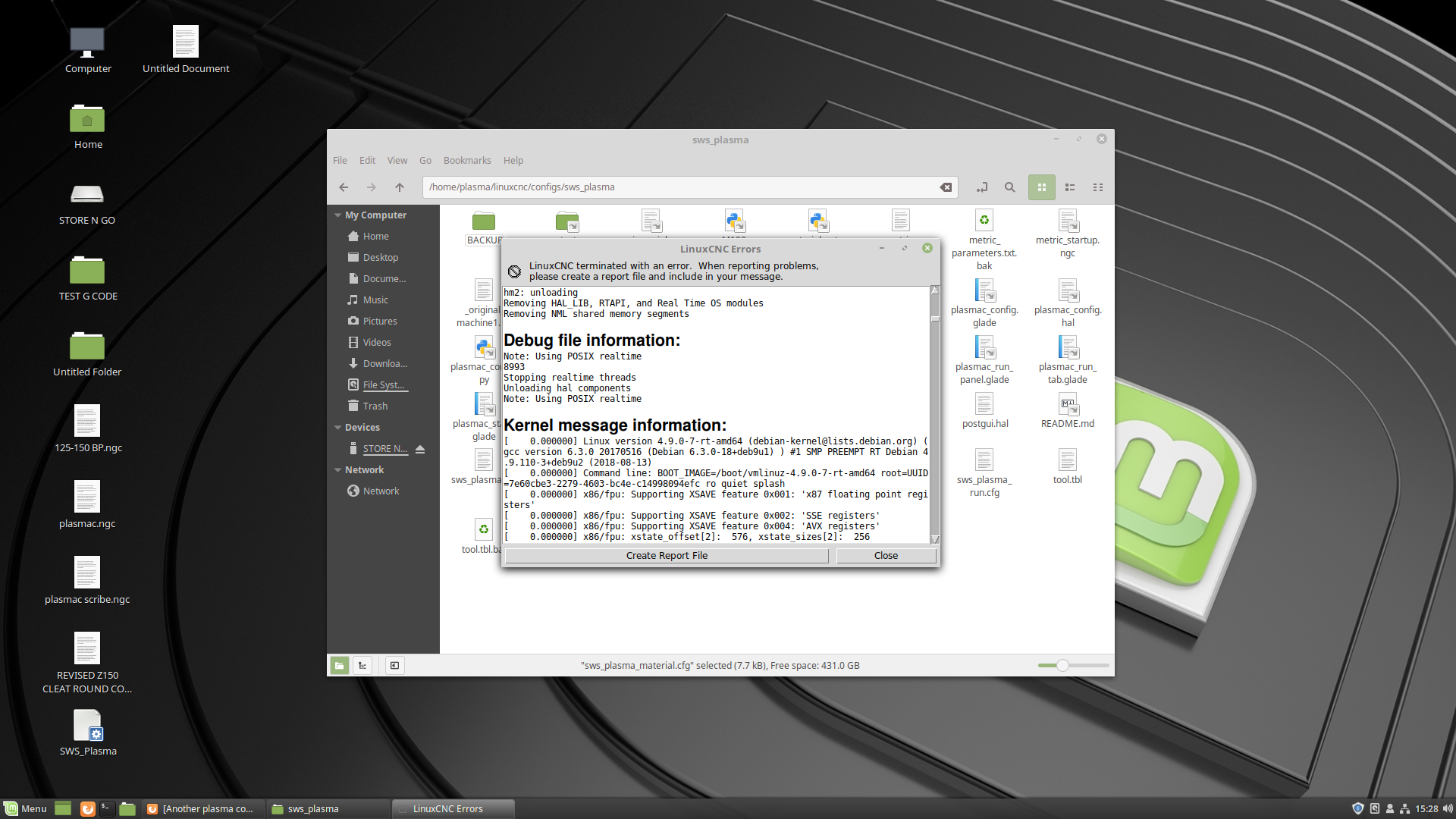The image size is (1456, 819).
Task: Collapse the My Computer section
Action: pos(338,215)
